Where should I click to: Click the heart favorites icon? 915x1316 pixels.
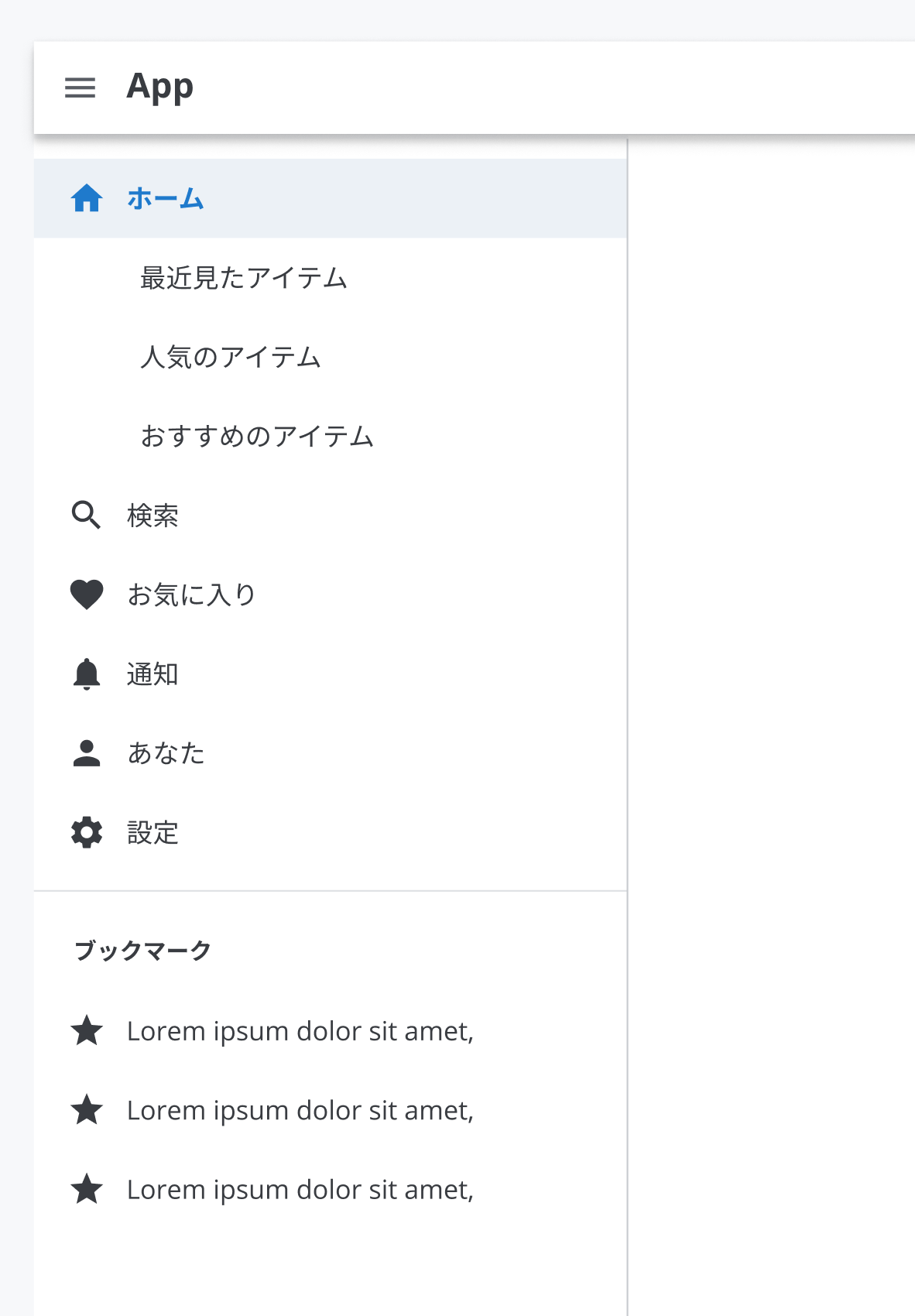87,595
